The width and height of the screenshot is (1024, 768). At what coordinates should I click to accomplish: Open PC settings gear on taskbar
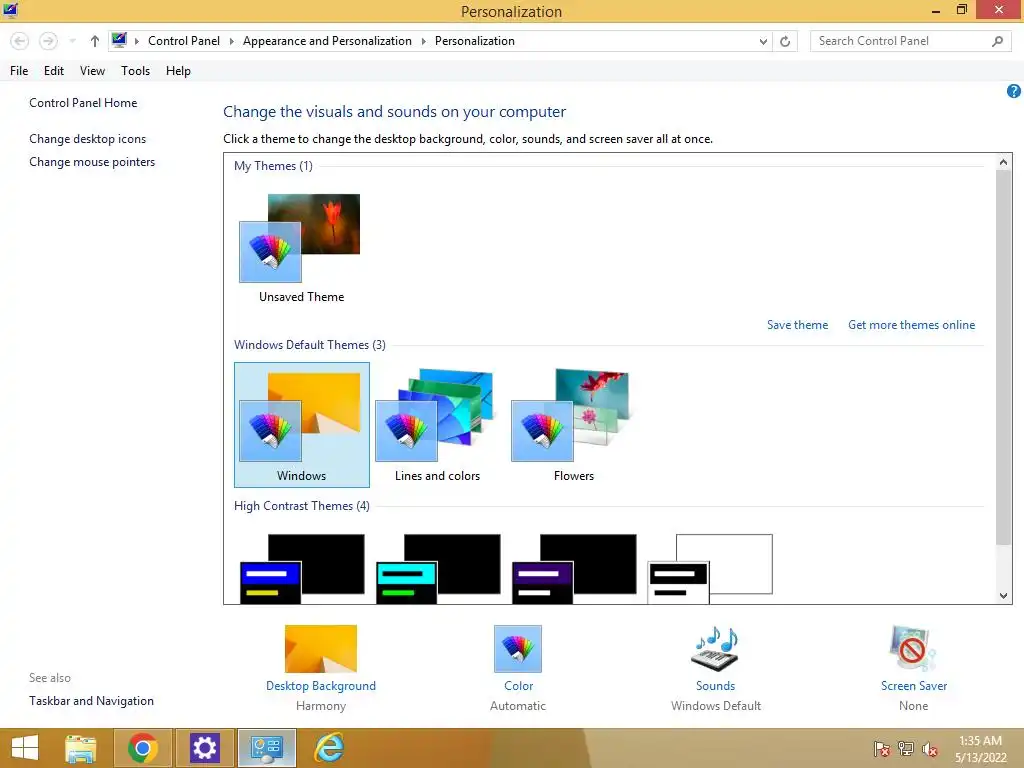[204, 748]
